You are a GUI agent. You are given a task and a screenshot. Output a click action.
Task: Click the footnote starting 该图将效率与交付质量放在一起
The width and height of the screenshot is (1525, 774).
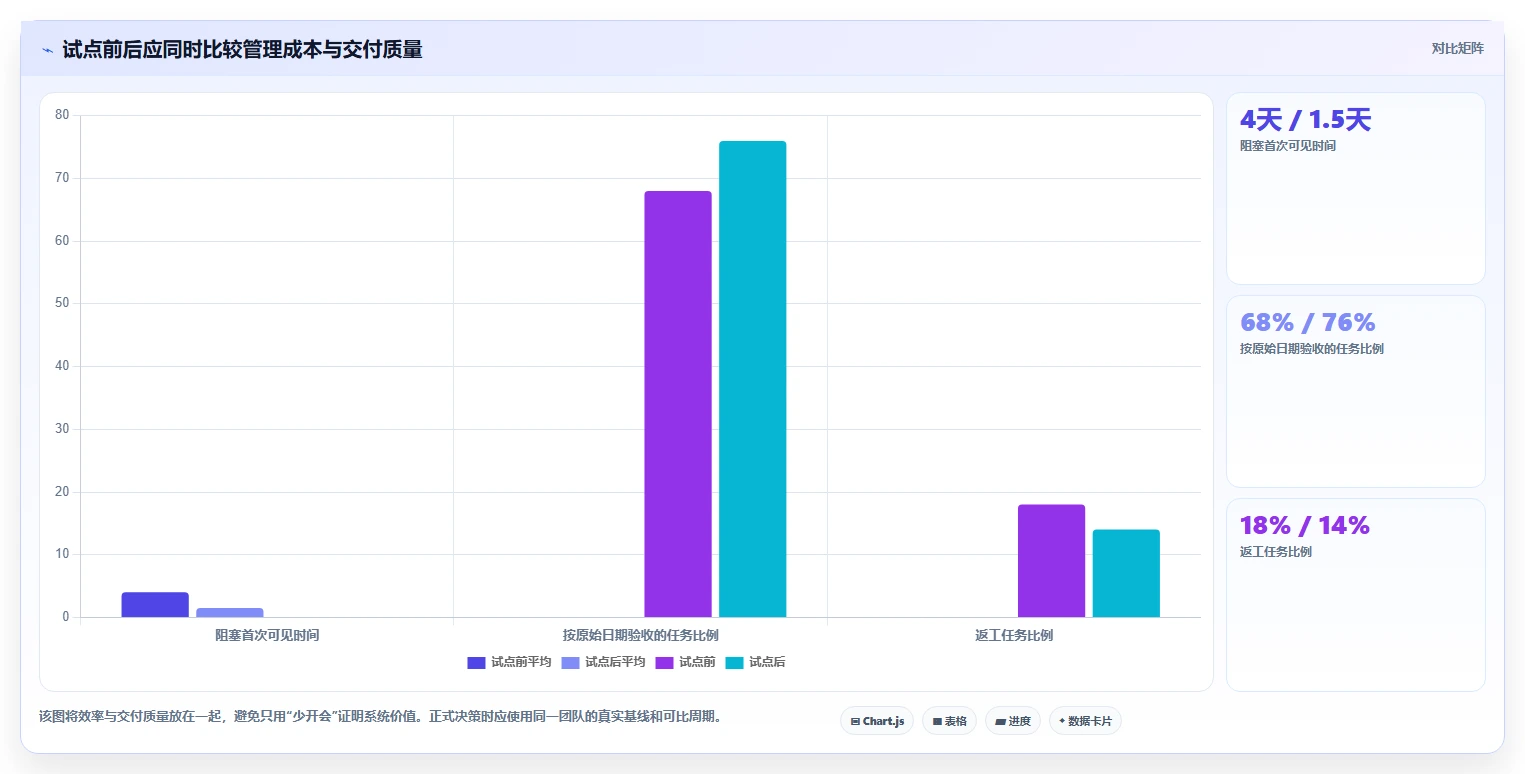click(380, 717)
